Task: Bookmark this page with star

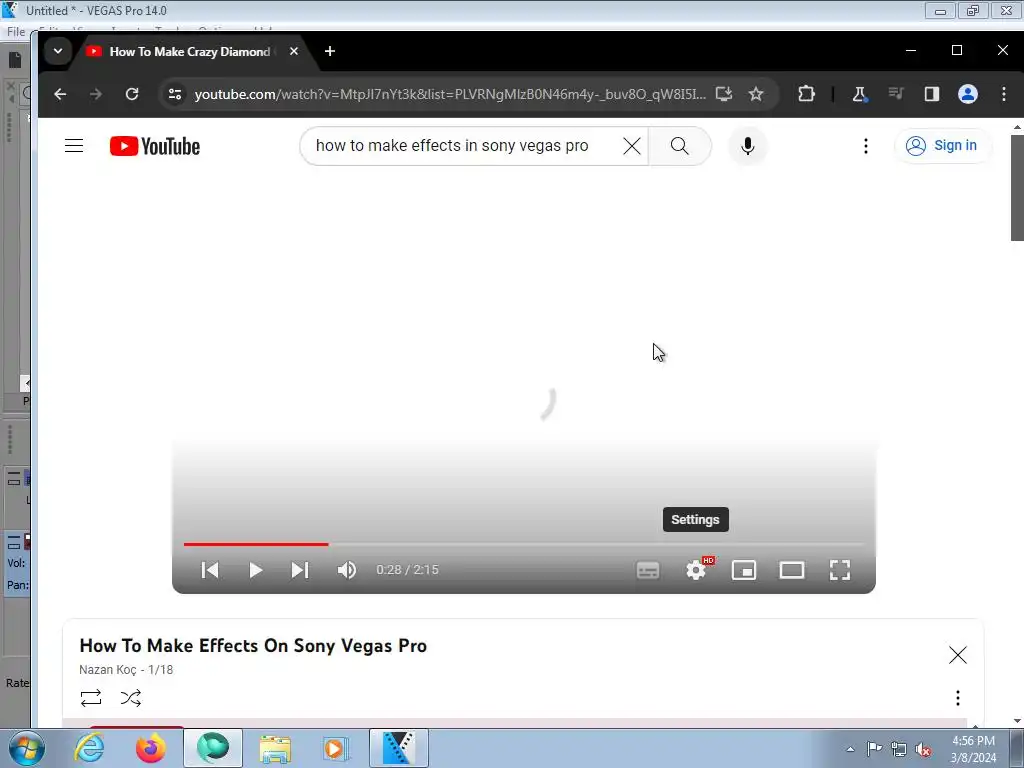Action: click(x=756, y=94)
